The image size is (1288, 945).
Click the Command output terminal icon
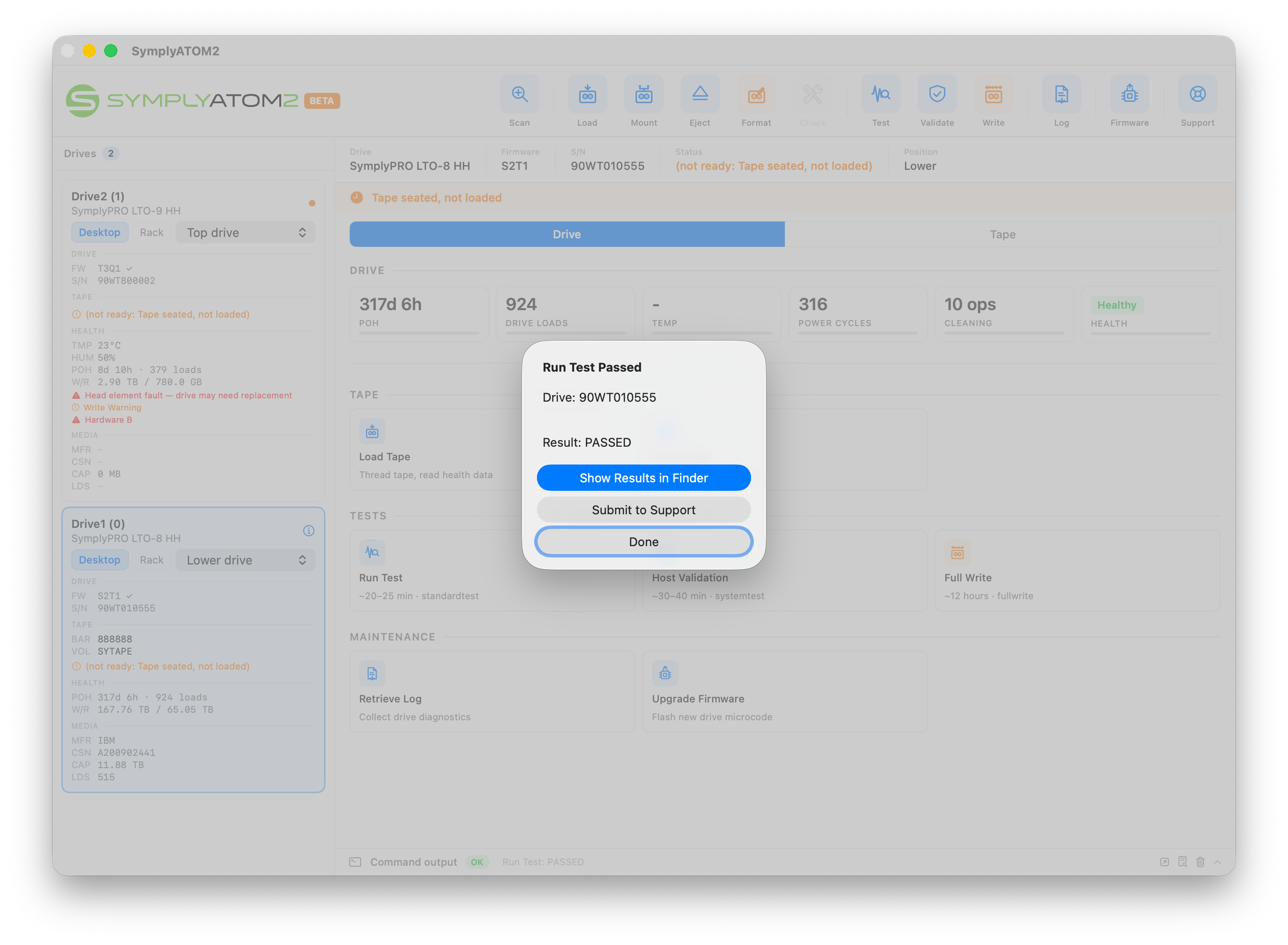point(355,862)
